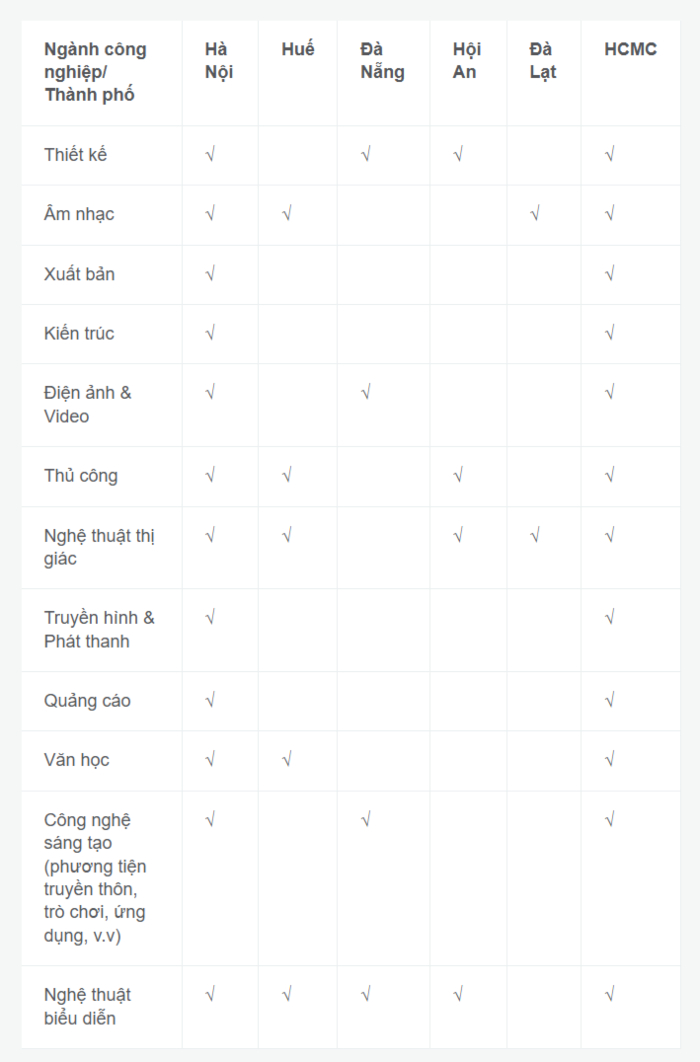Click the Thiết kế row label
The width and height of the screenshot is (700, 1062).
coord(75,154)
